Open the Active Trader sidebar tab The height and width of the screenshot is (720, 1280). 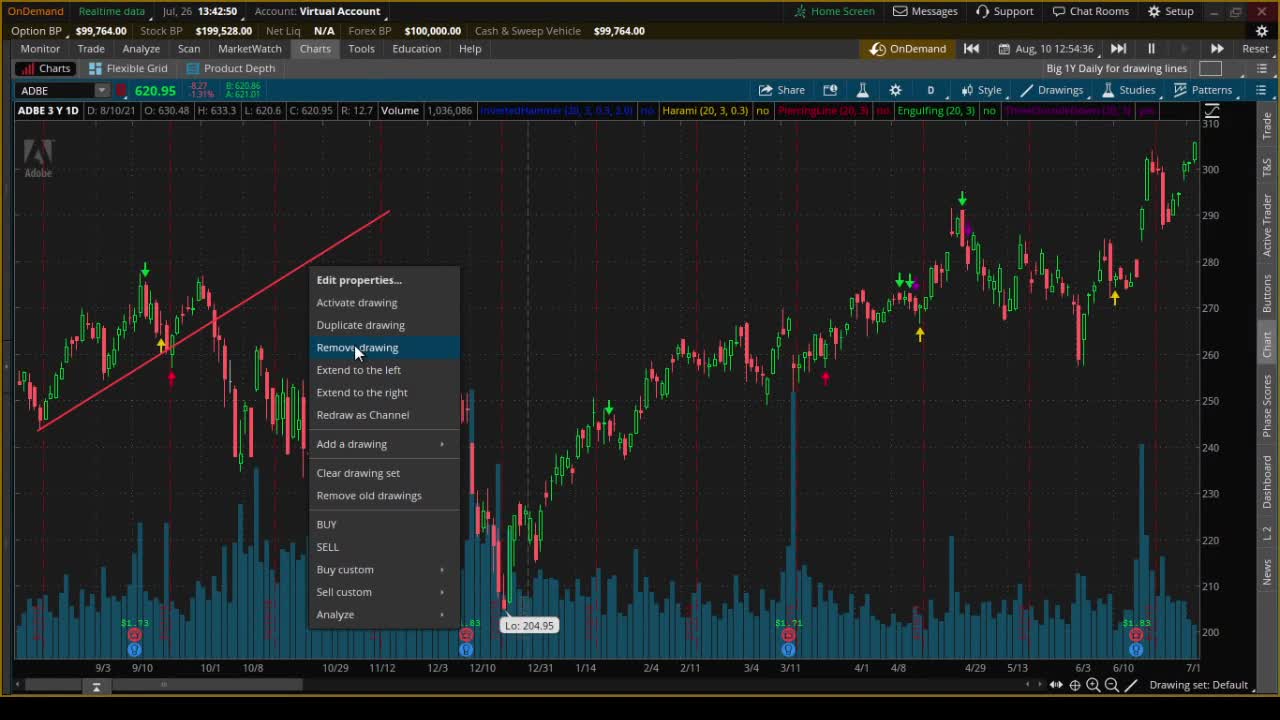click(x=1267, y=225)
